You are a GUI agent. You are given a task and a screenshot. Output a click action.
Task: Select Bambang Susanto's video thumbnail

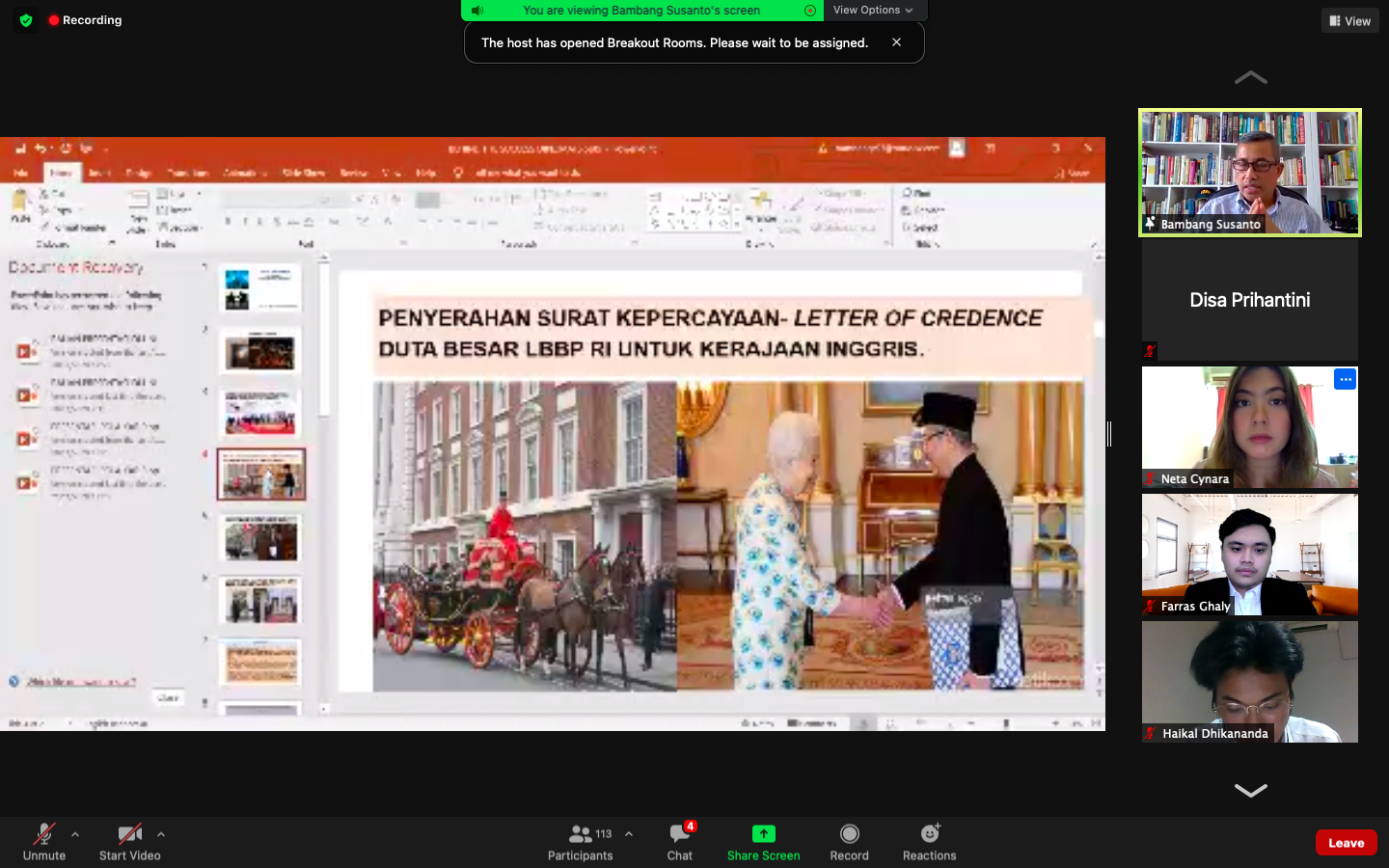coord(1249,173)
